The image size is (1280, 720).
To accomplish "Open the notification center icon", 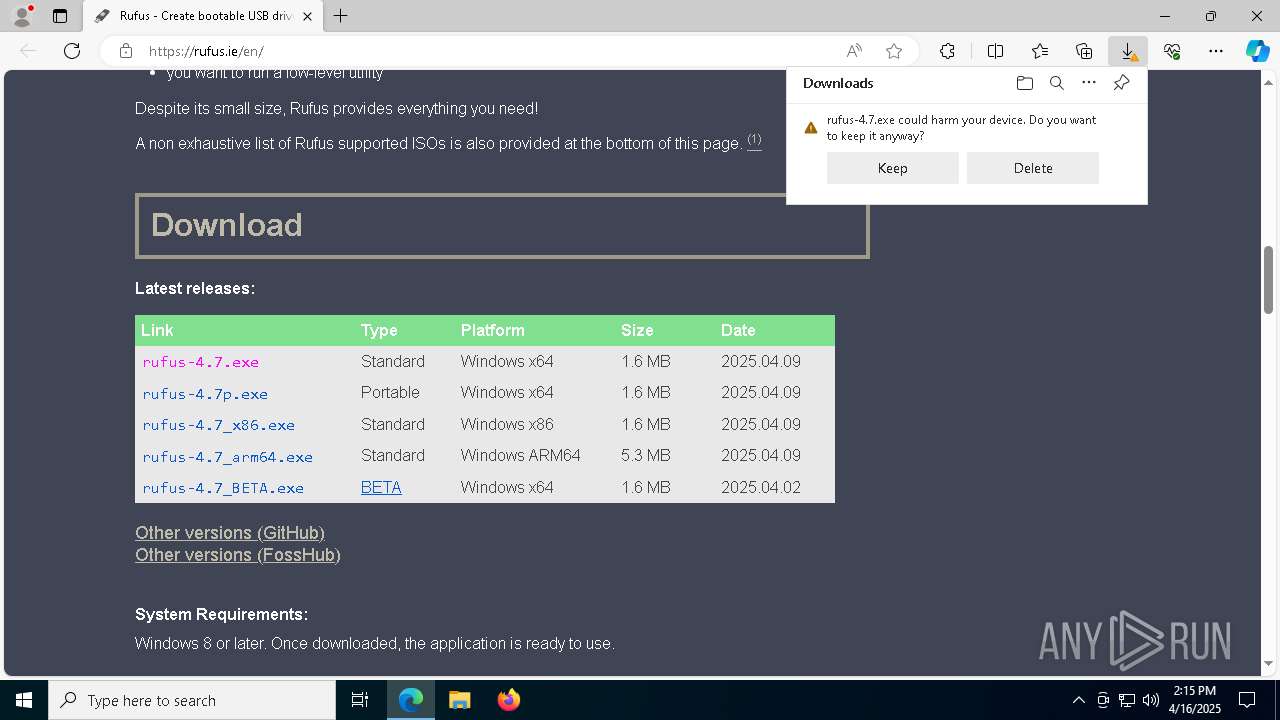I will pyautogui.click(x=1247, y=700).
